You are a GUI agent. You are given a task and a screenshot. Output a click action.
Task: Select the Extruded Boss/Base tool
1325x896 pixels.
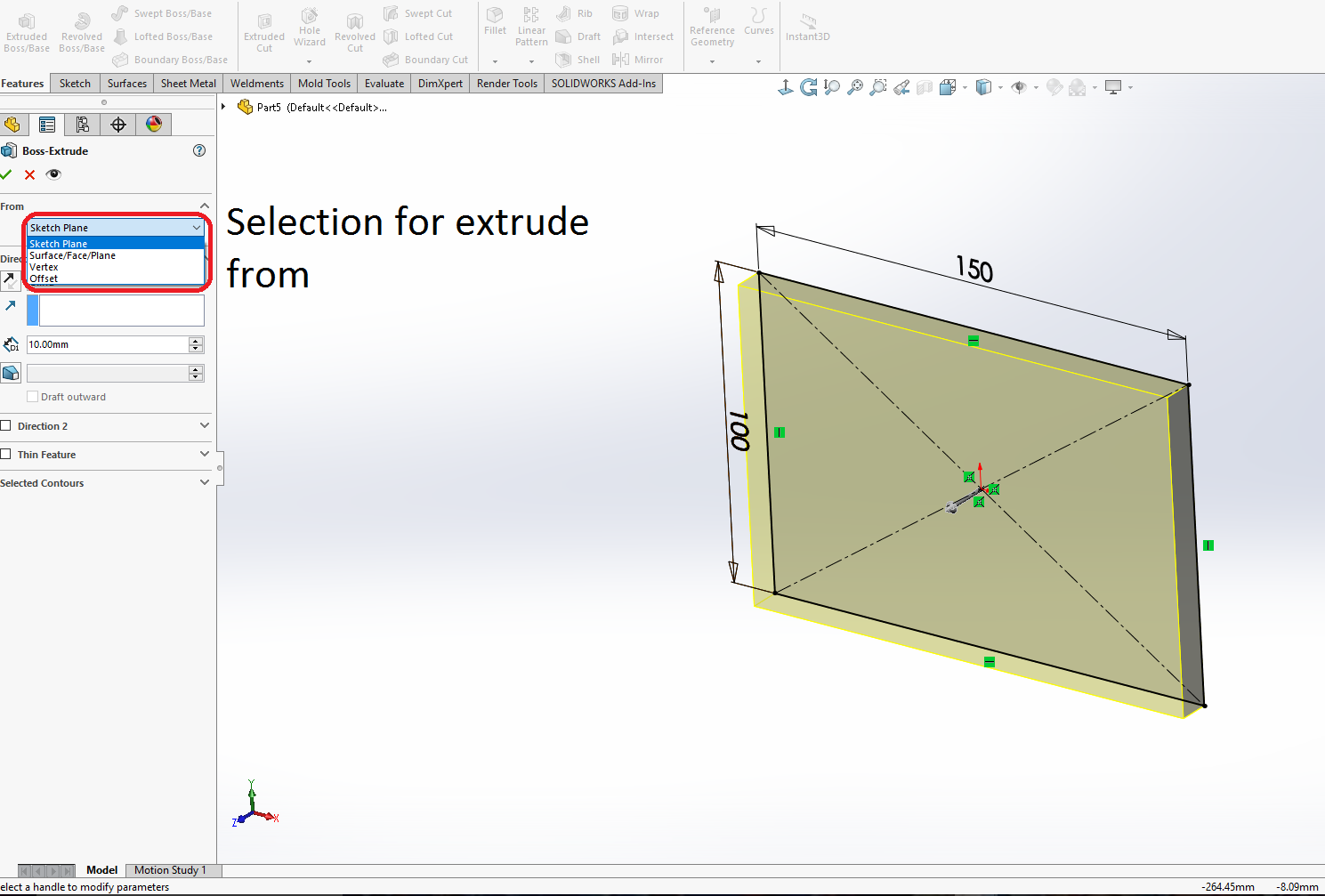(26, 31)
